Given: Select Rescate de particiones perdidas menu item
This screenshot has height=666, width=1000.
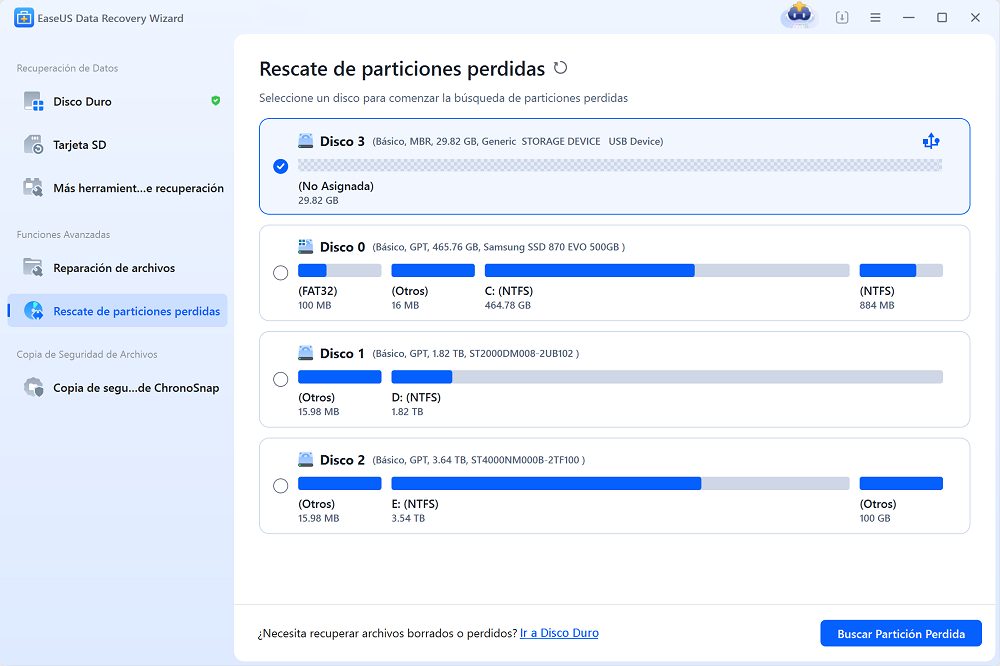Looking at the screenshot, I should click(117, 311).
